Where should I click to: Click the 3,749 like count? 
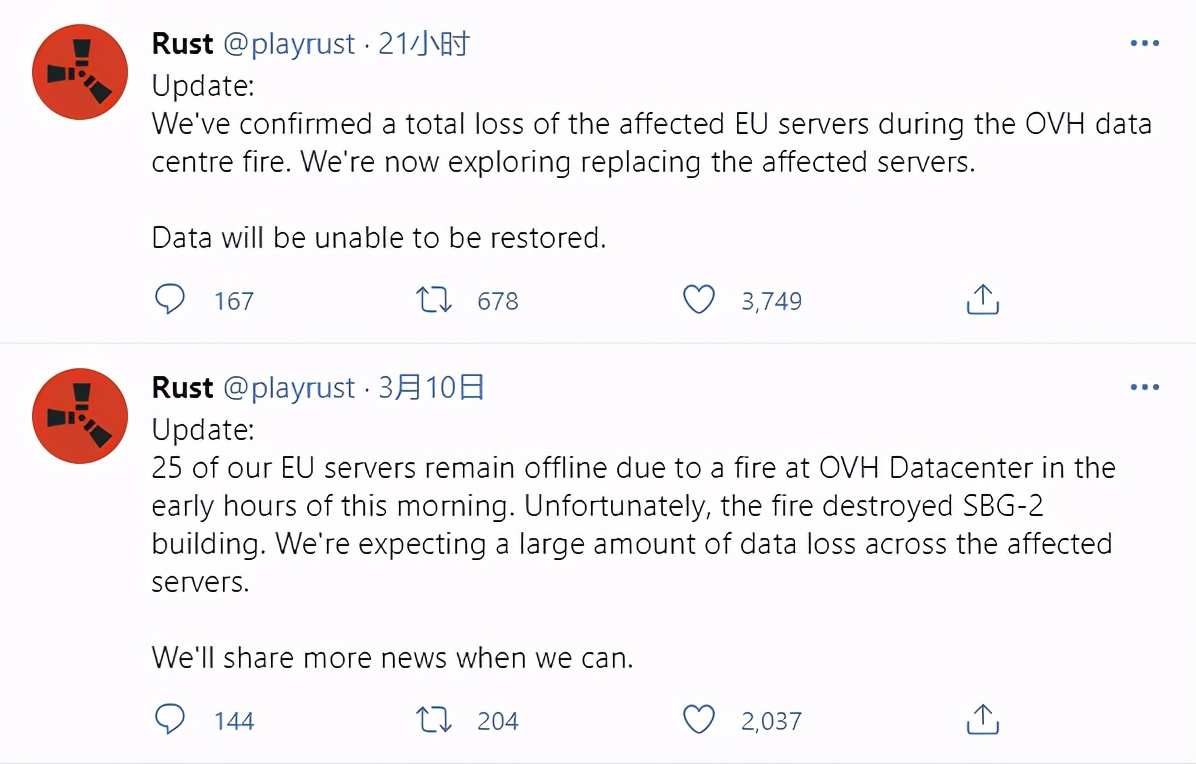point(770,299)
